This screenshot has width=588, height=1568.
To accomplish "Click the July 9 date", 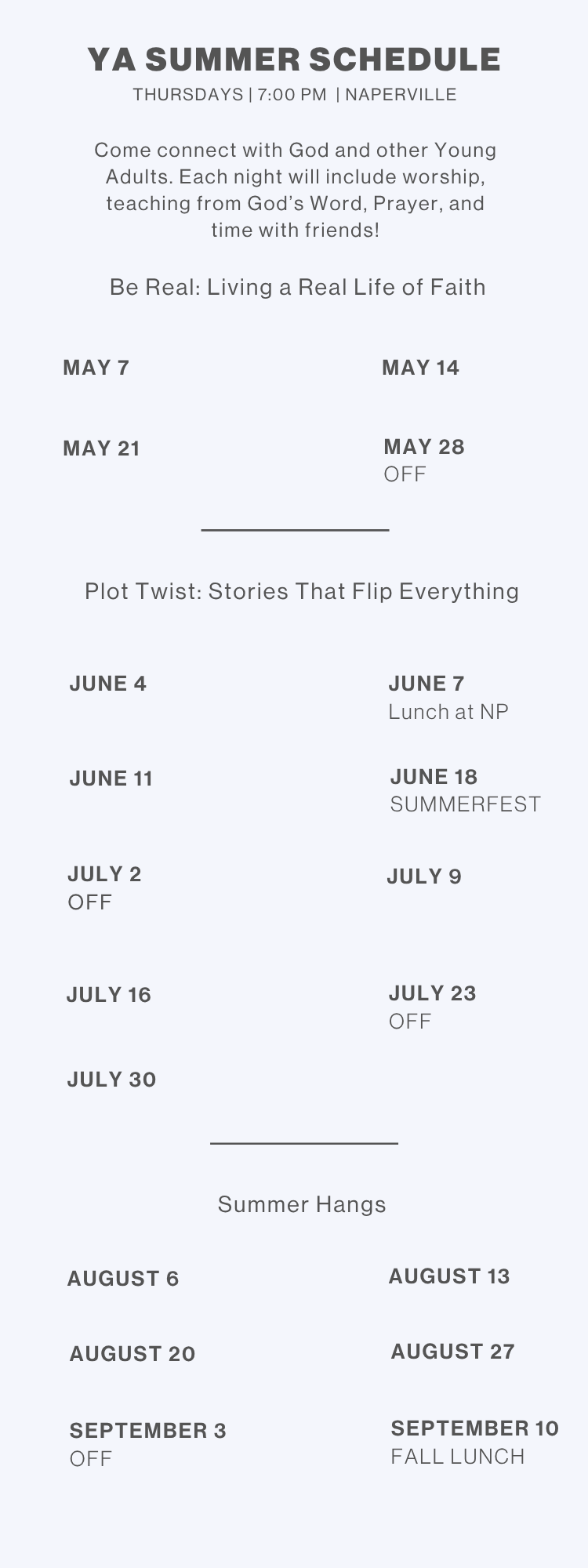I will pyautogui.click(x=424, y=877).
